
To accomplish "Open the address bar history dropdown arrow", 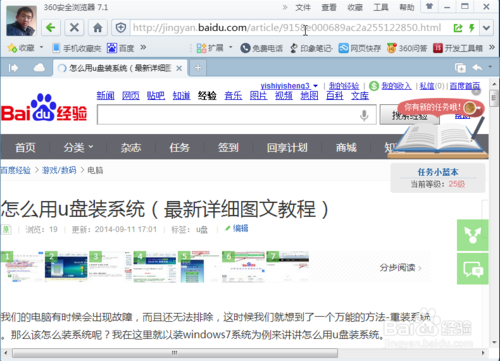I will tap(486, 28).
